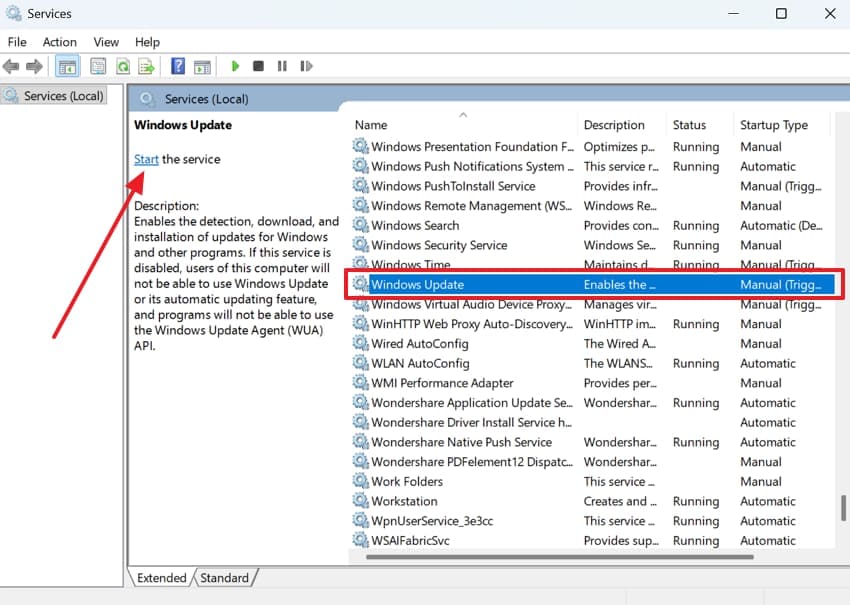
Task: Select Windows Time service name
Action: 410,265
